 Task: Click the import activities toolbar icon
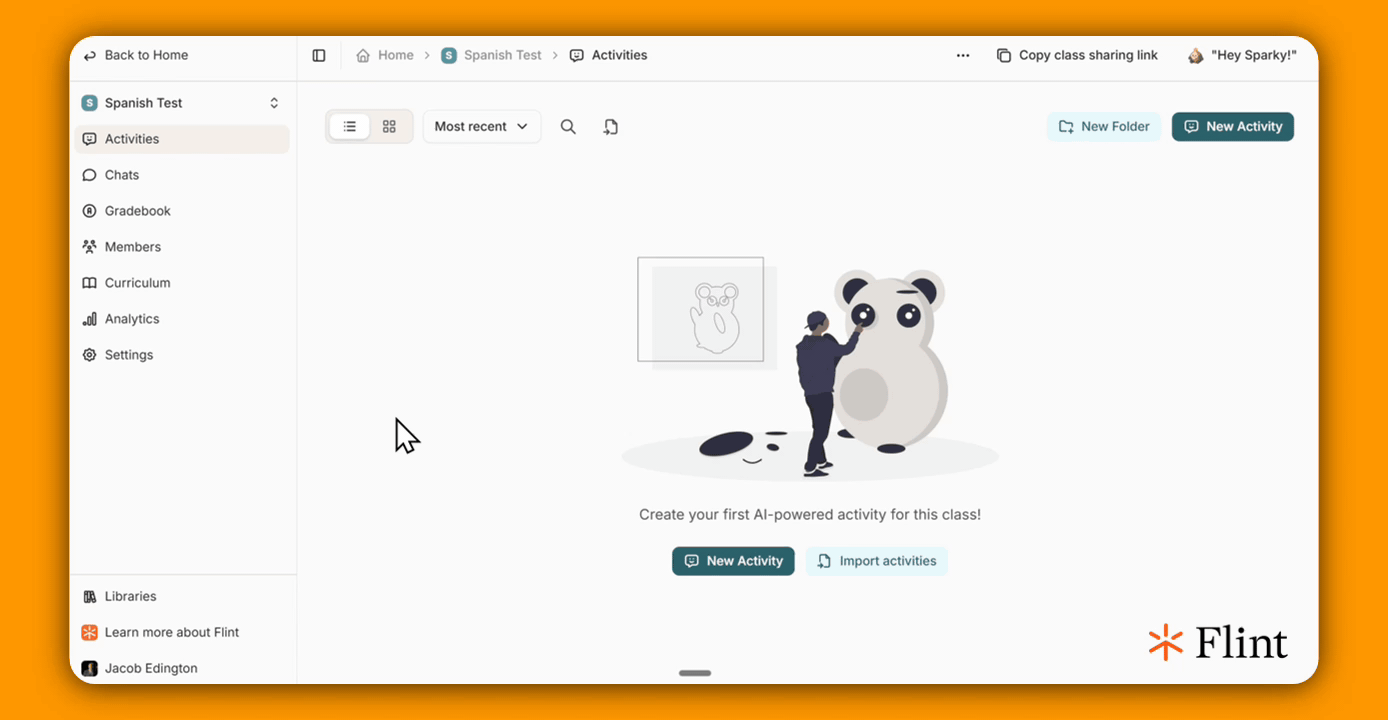(611, 127)
